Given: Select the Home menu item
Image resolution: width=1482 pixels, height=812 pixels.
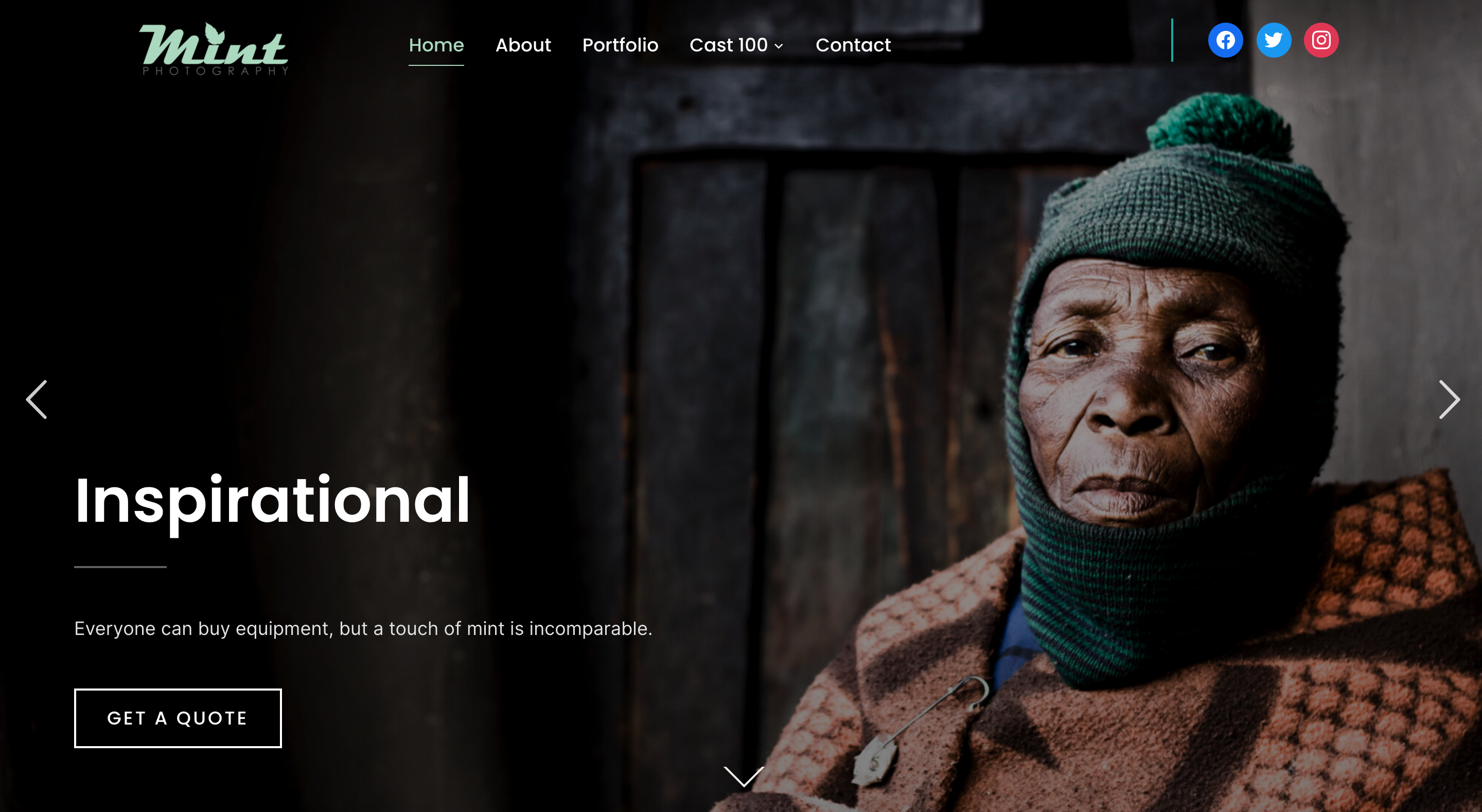Looking at the screenshot, I should click(x=436, y=45).
